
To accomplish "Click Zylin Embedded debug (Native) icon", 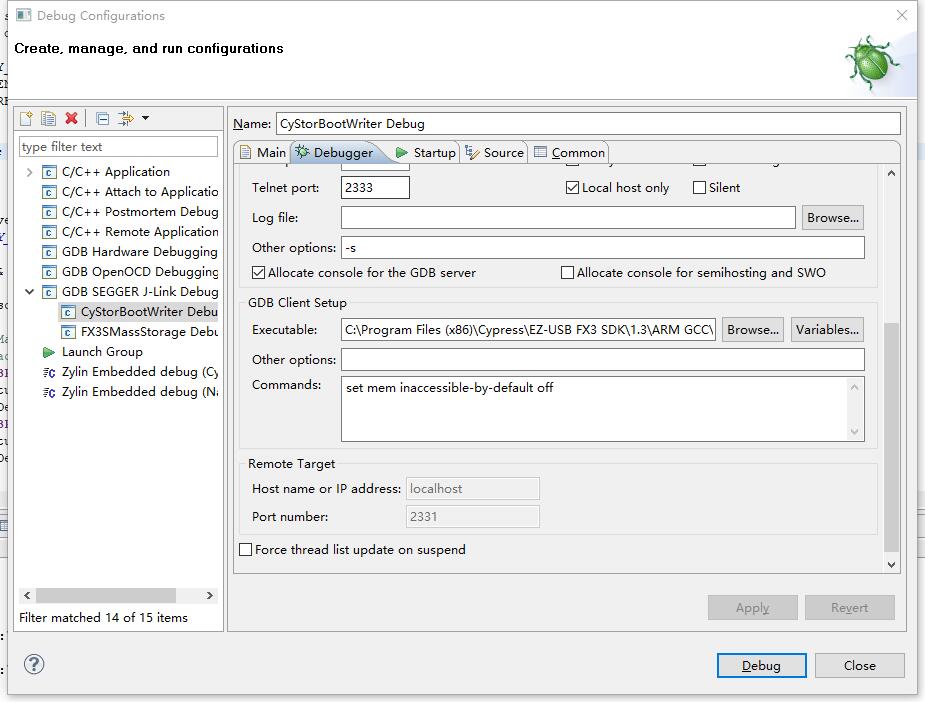I will pos(49,392).
